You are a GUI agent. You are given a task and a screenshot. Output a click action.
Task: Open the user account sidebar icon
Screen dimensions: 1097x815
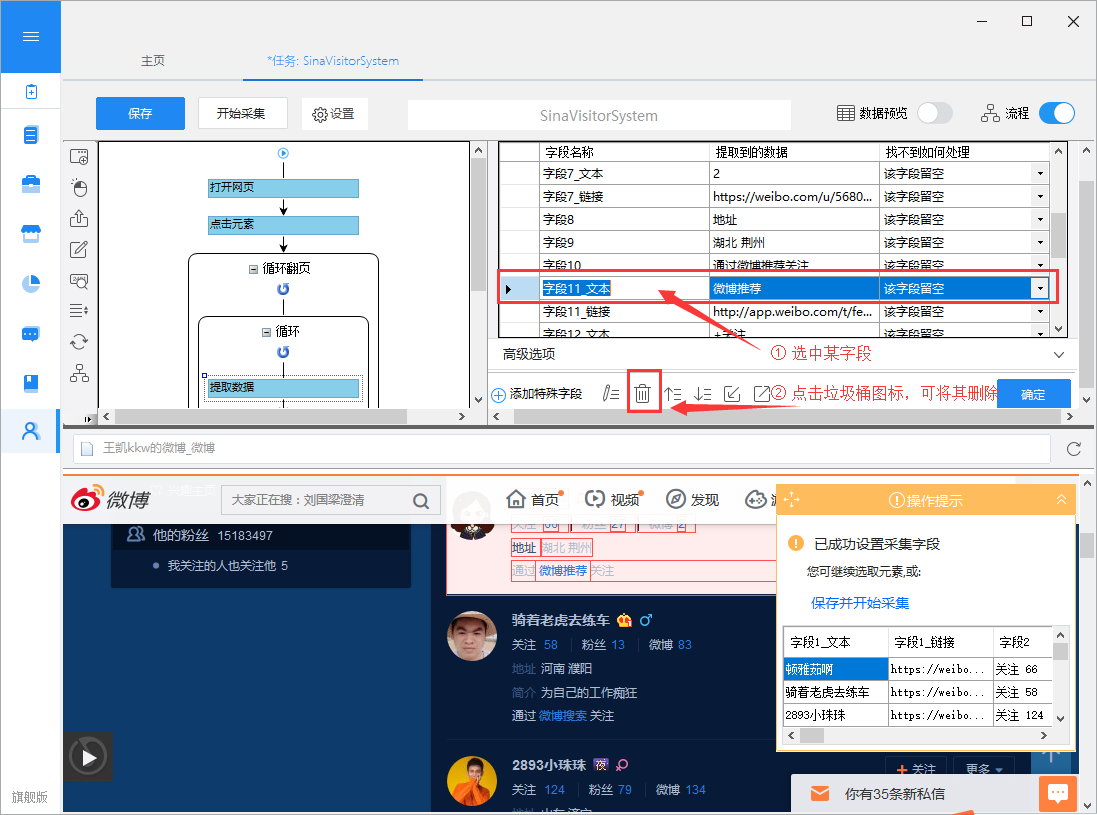31,431
